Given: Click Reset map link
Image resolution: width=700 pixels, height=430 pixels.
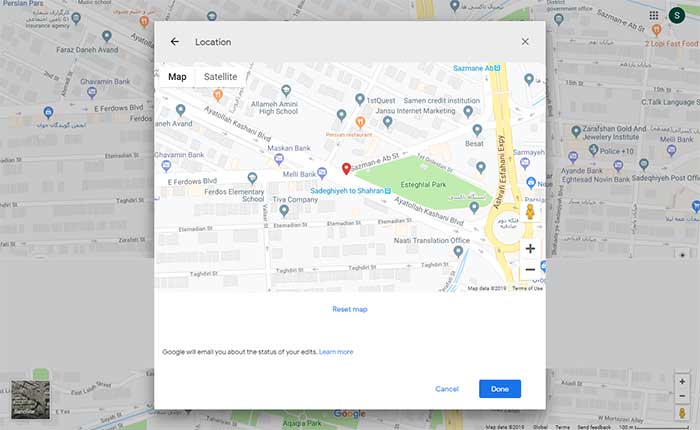Looking at the screenshot, I should [x=350, y=309].
